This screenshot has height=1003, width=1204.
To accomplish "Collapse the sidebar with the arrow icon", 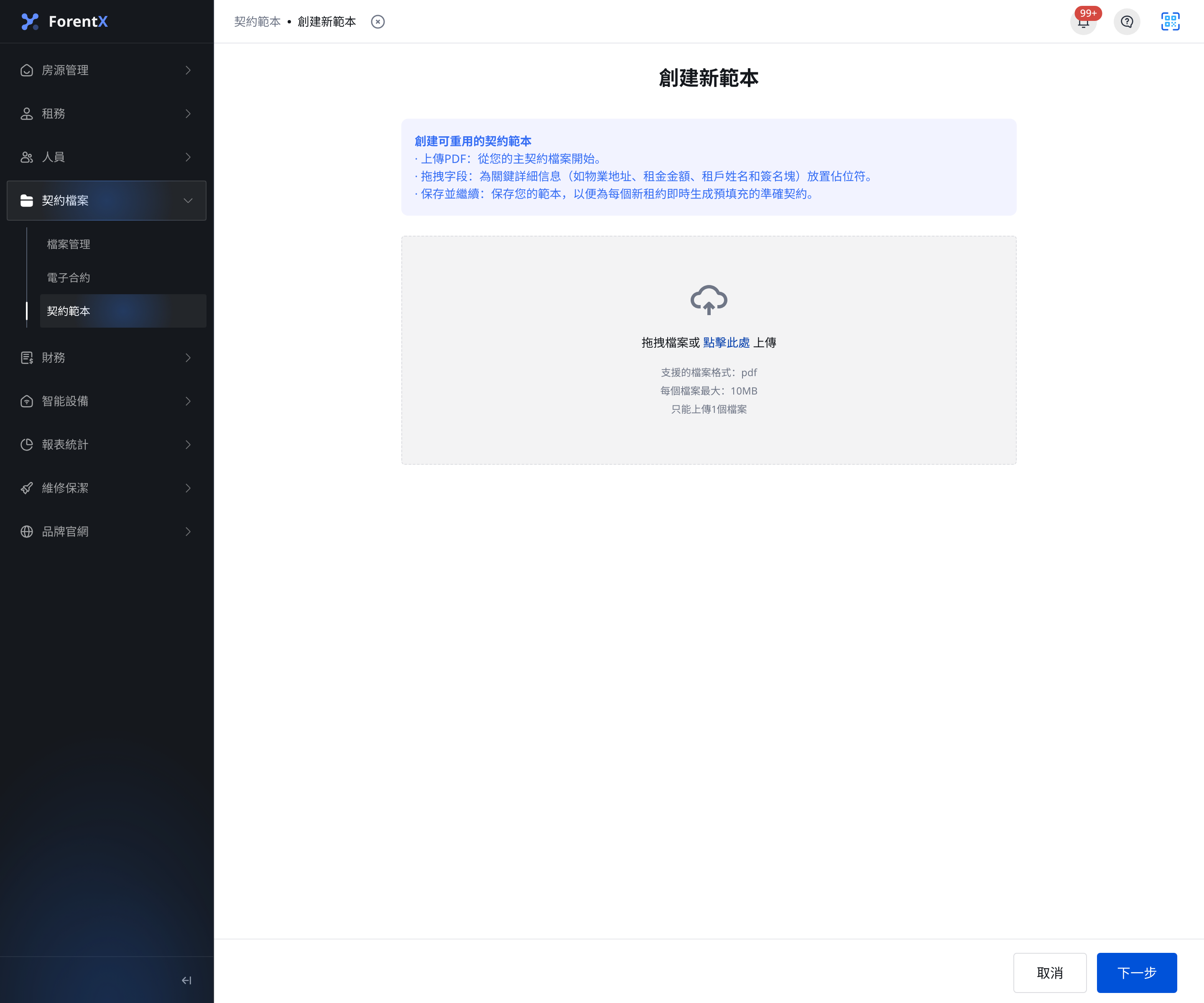I will 186,980.
